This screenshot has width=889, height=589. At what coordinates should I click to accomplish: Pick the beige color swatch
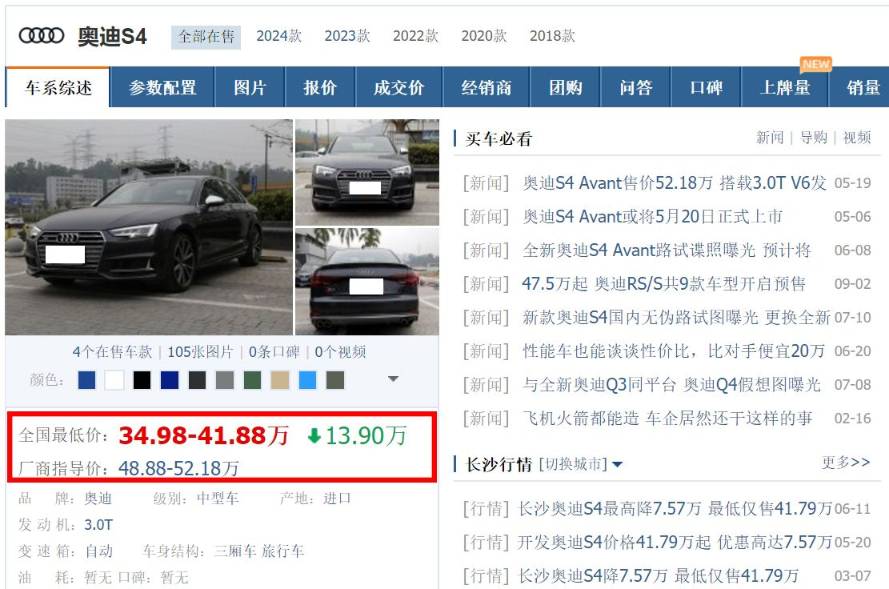pos(280,380)
